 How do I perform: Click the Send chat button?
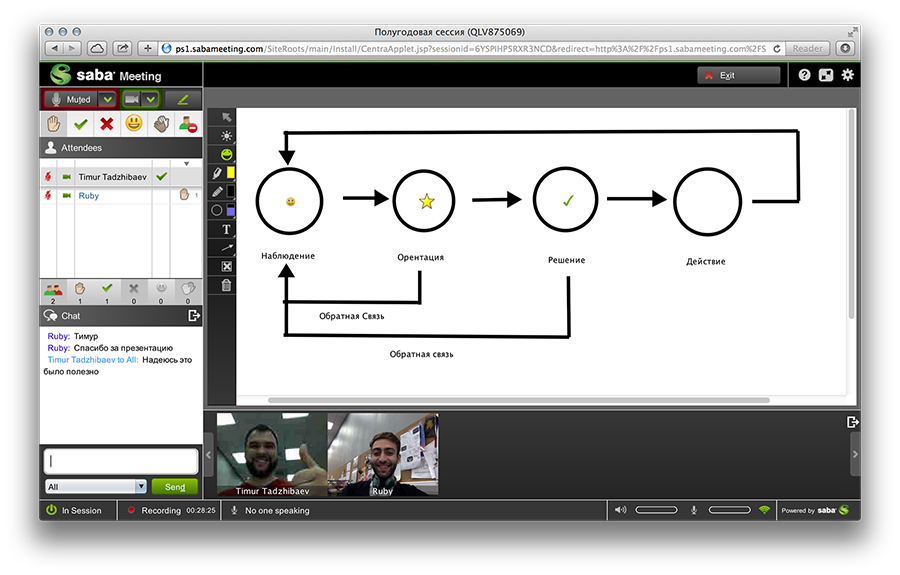pyautogui.click(x=175, y=487)
